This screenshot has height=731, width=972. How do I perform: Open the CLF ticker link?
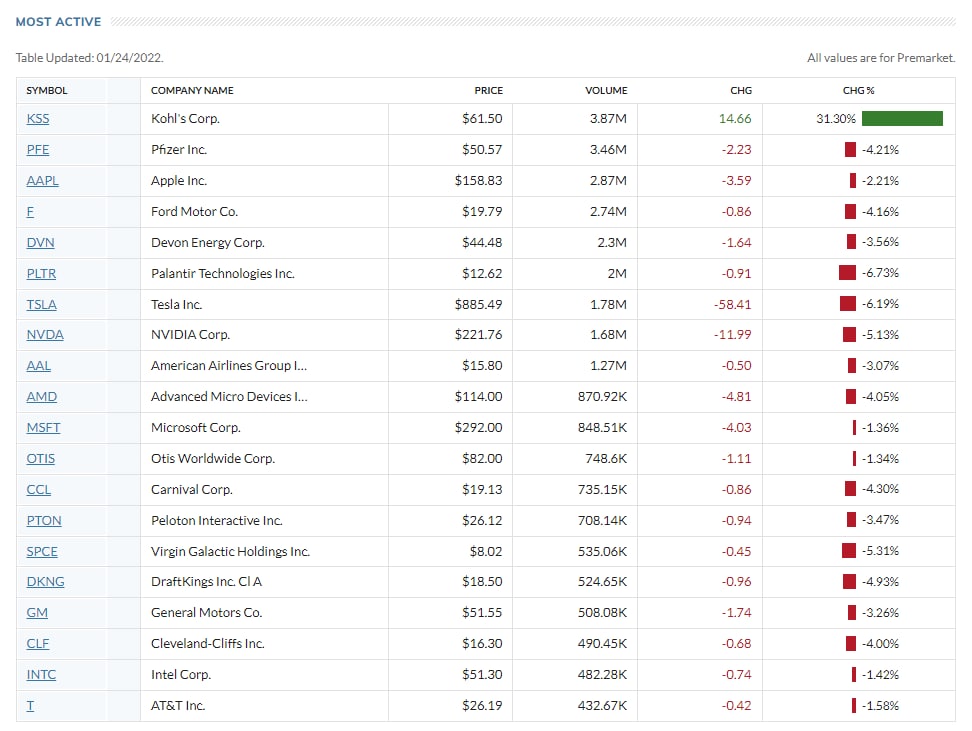point(38,644)
